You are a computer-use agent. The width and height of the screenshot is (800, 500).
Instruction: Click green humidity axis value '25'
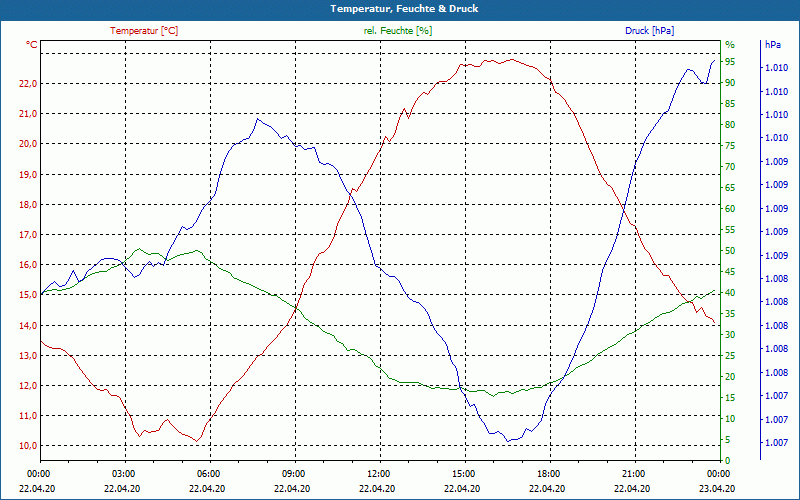pyautogui.click(x=730, y=356)
